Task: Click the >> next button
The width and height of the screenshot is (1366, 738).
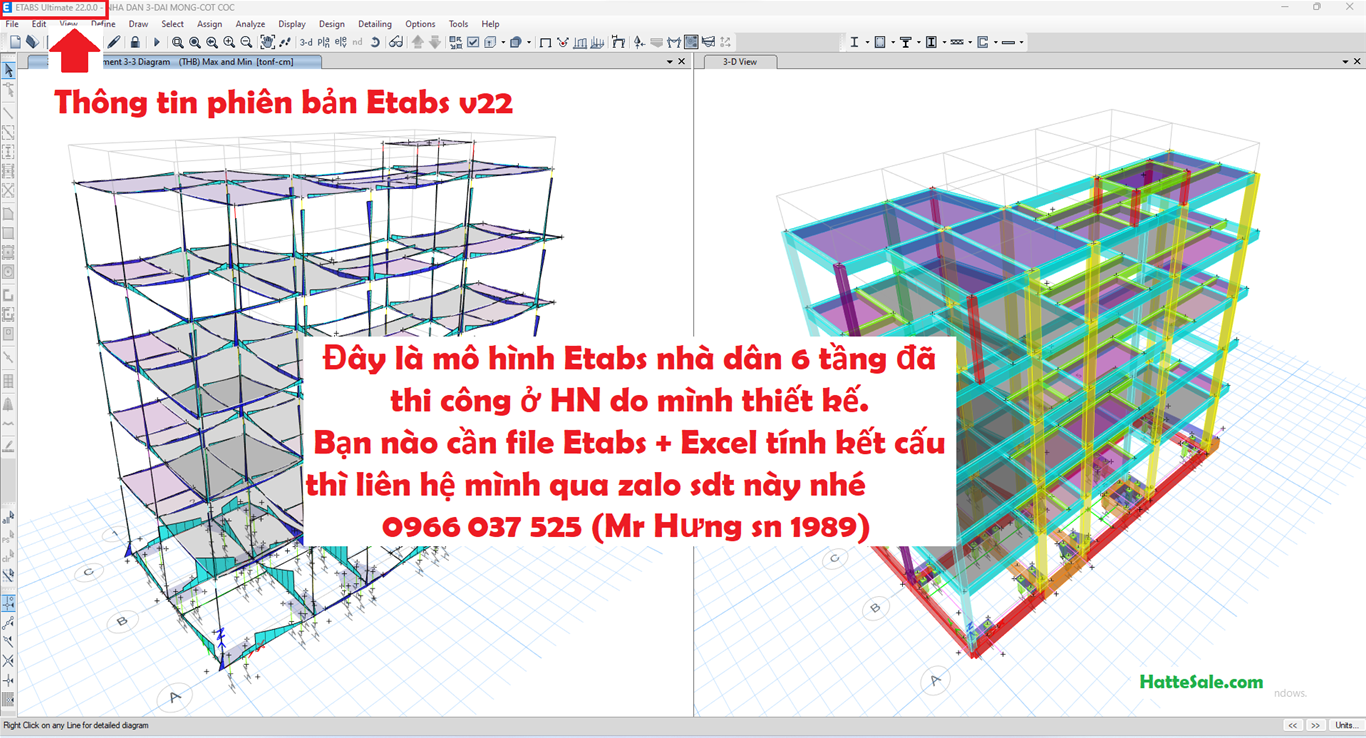Action: (1316, 725)
